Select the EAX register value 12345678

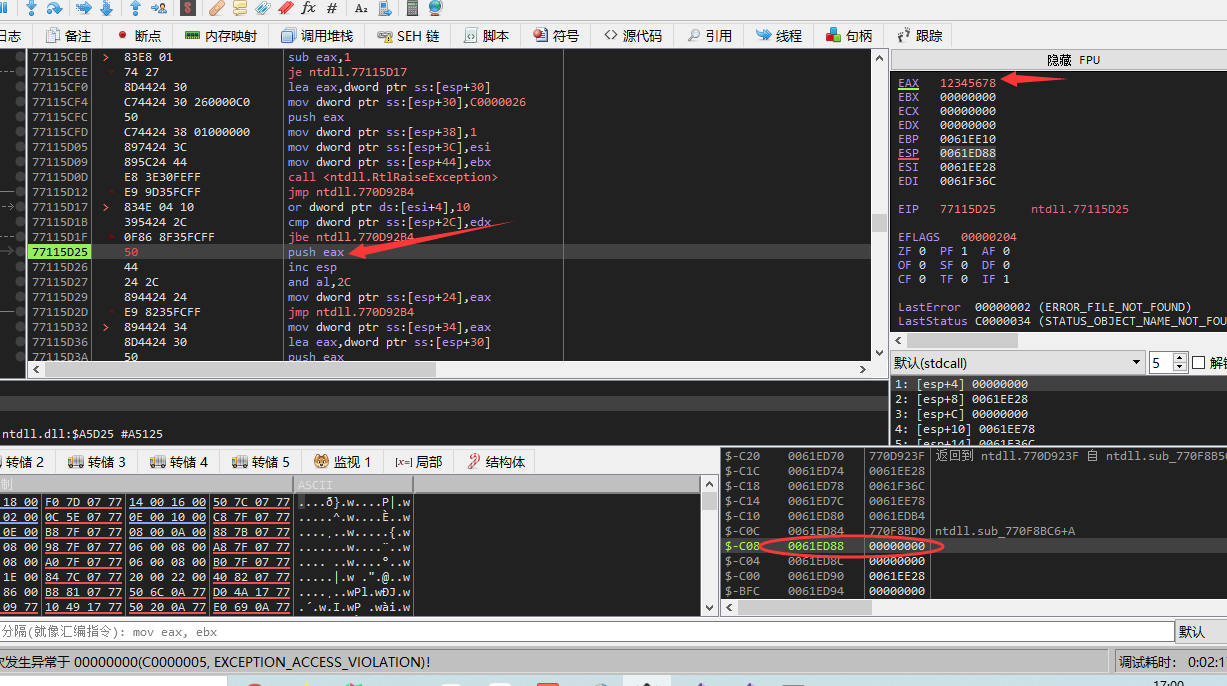pos(968,83)
